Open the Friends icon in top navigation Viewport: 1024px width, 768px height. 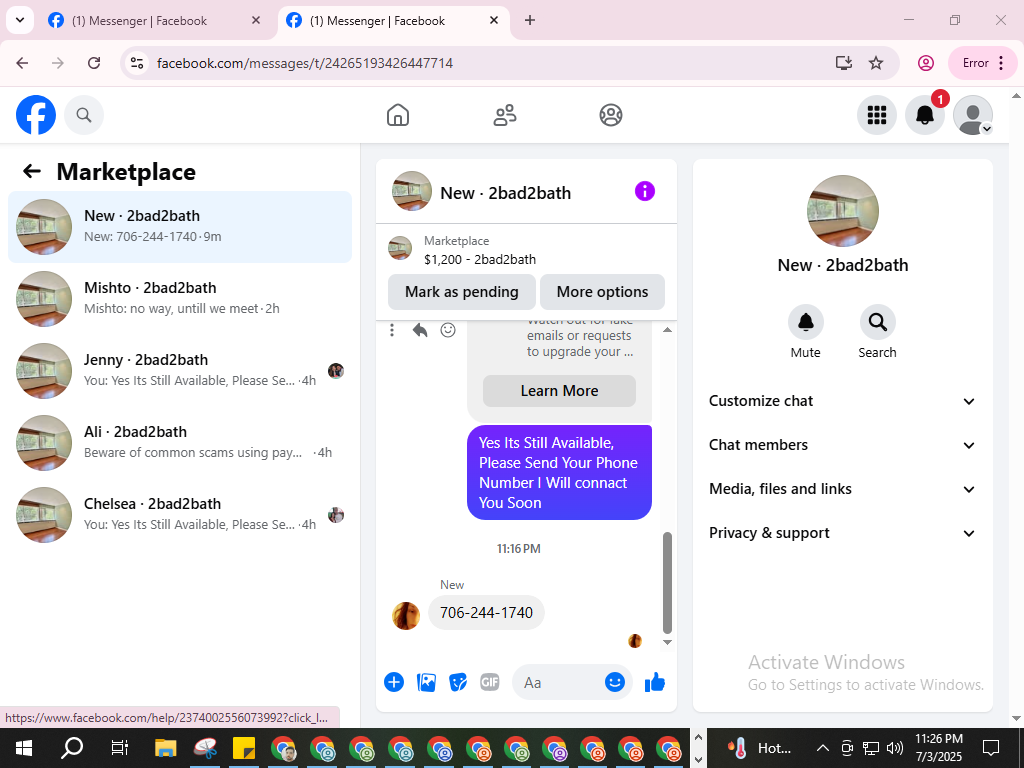[x=504, y=115]
